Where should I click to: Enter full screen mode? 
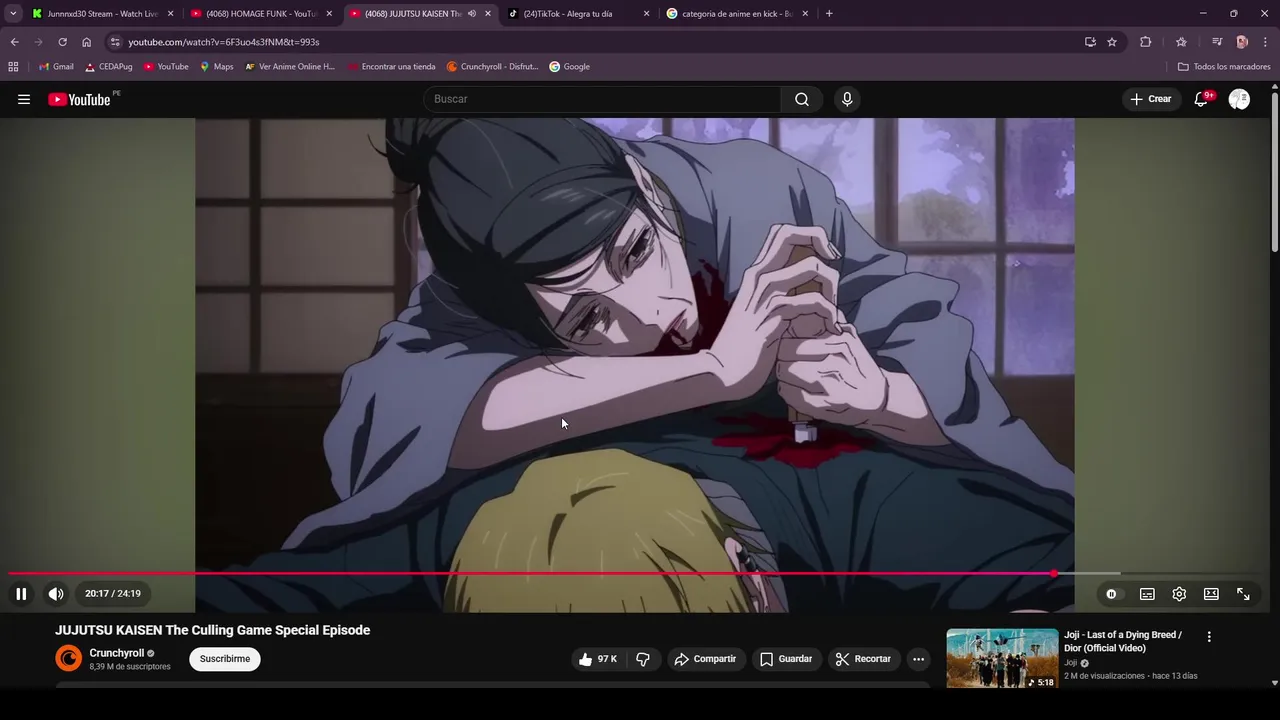1243,594
